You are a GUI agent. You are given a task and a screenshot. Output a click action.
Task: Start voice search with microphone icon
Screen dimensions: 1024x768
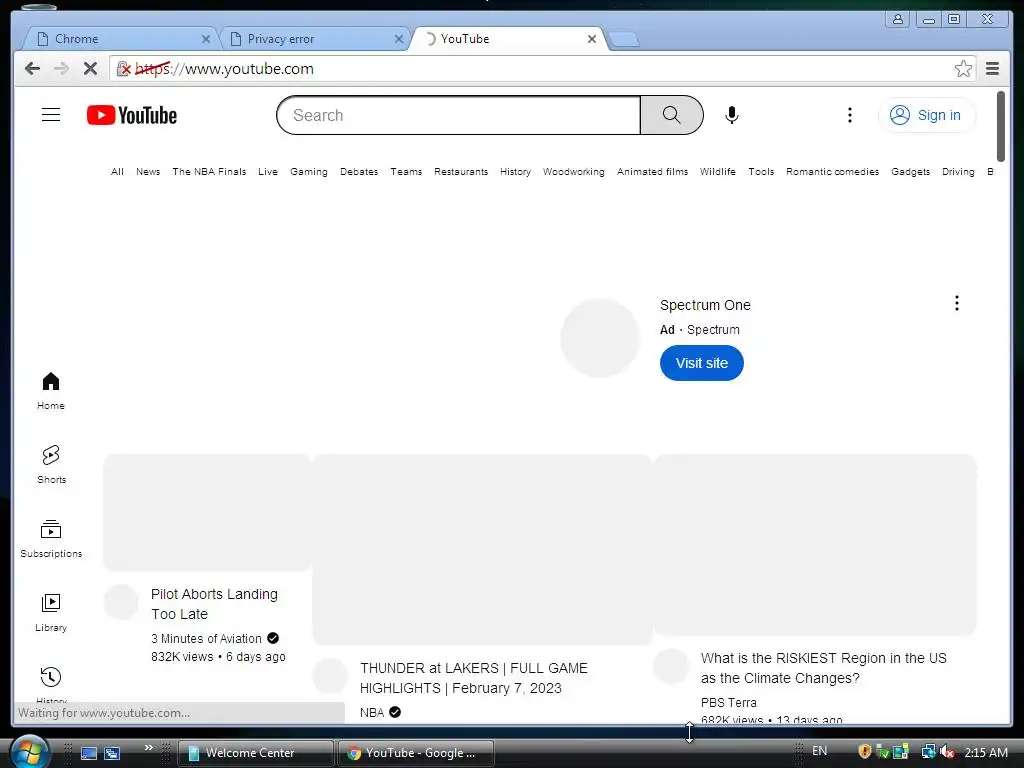(x=732, y=115)
